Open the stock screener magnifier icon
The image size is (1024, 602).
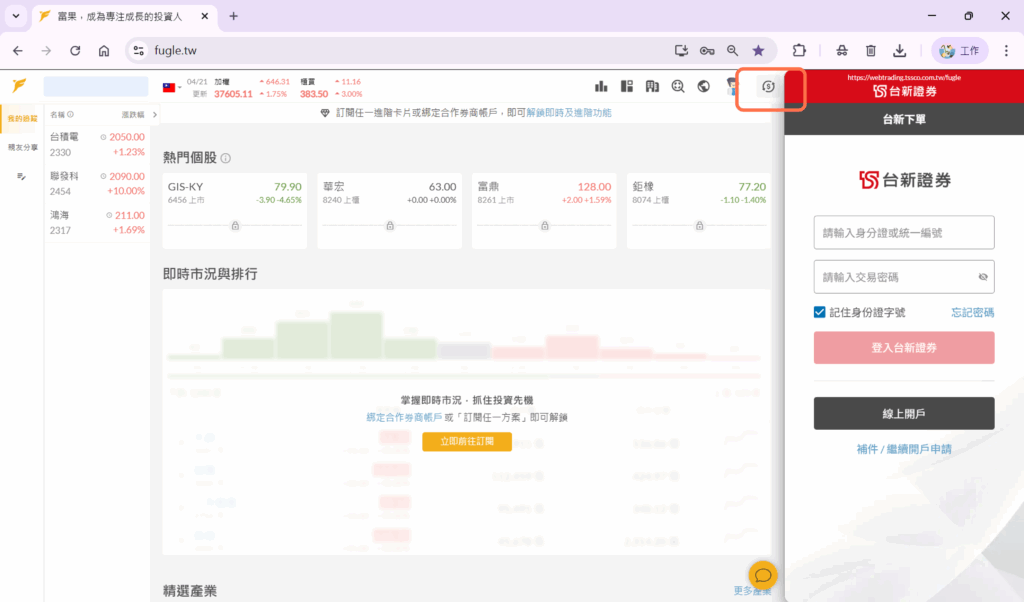[x=678, y=87]
